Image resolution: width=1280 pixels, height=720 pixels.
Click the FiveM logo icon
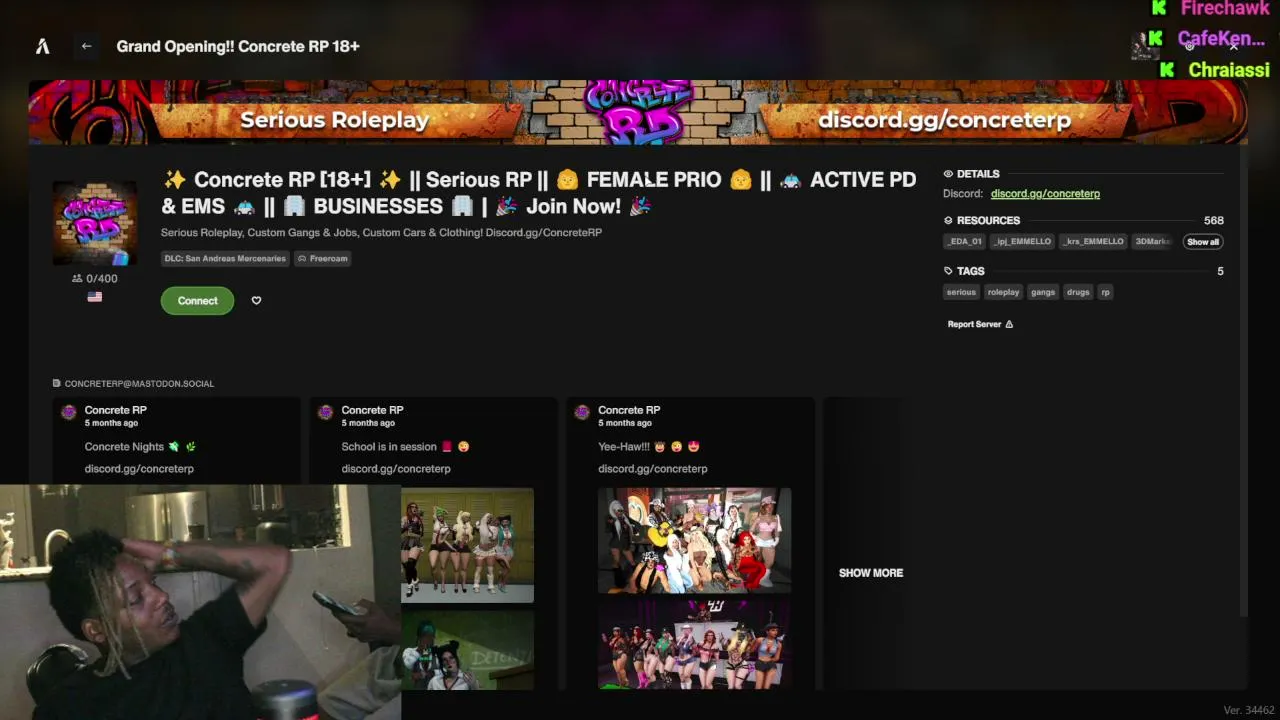(x=43, y=46)
